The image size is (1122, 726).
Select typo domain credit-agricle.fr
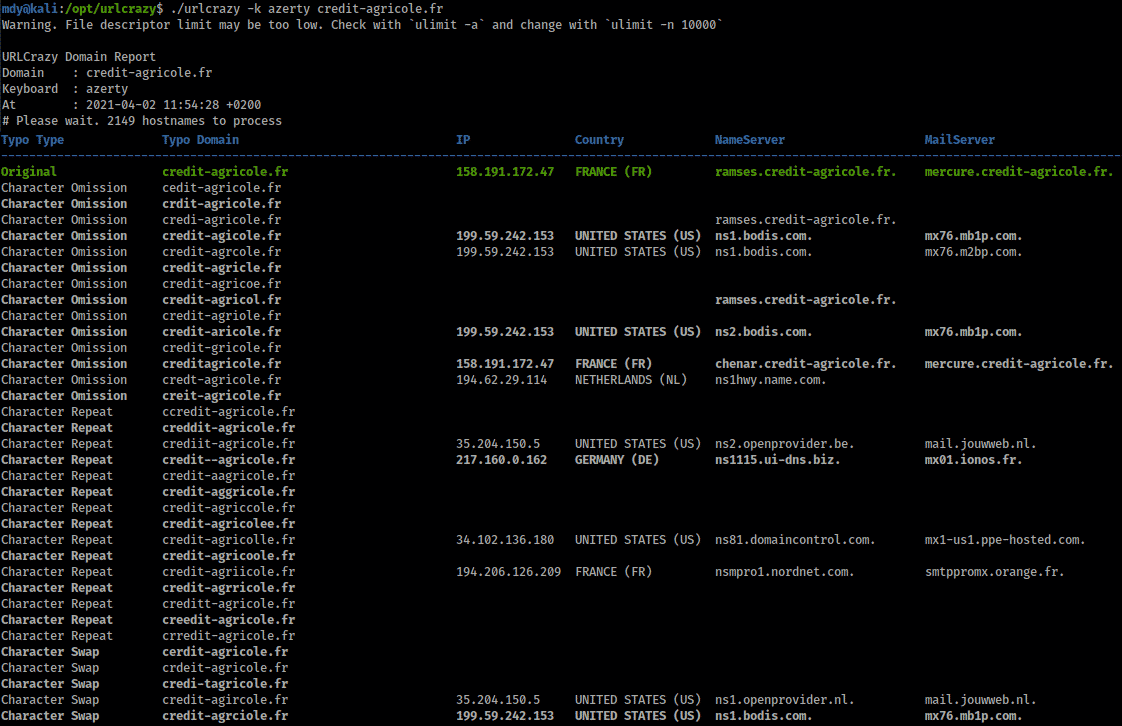222,268
